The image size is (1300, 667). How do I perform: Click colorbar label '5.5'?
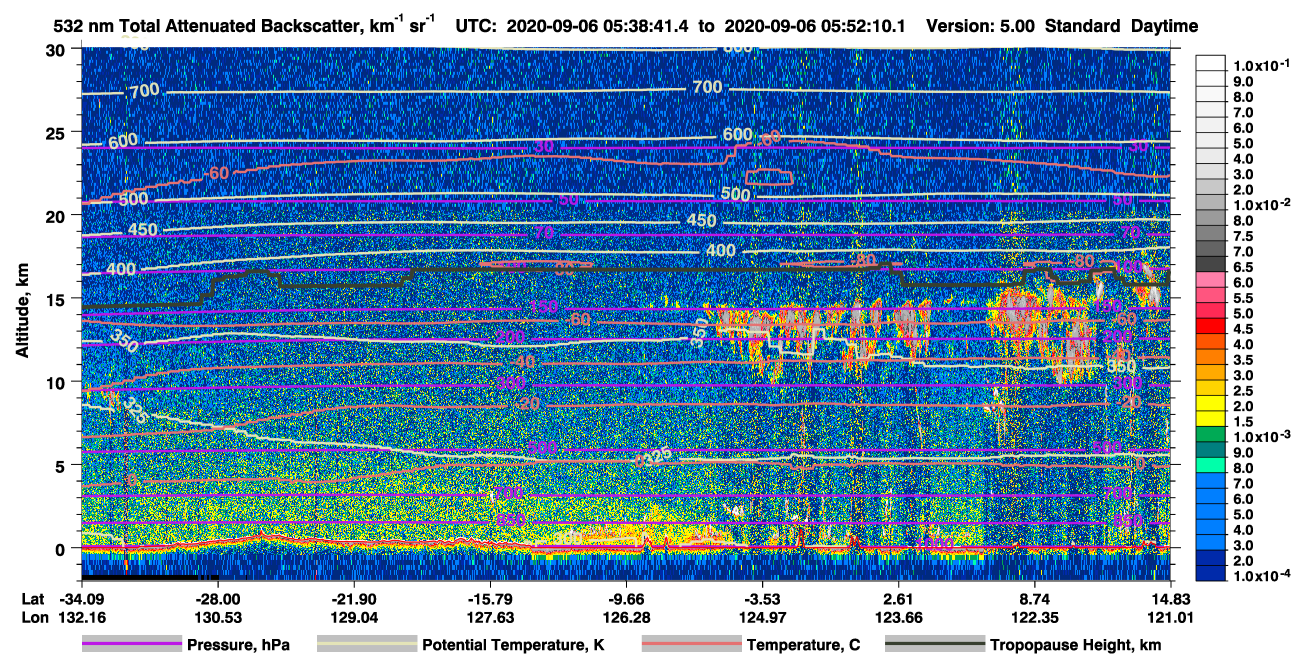[1243, 298]
